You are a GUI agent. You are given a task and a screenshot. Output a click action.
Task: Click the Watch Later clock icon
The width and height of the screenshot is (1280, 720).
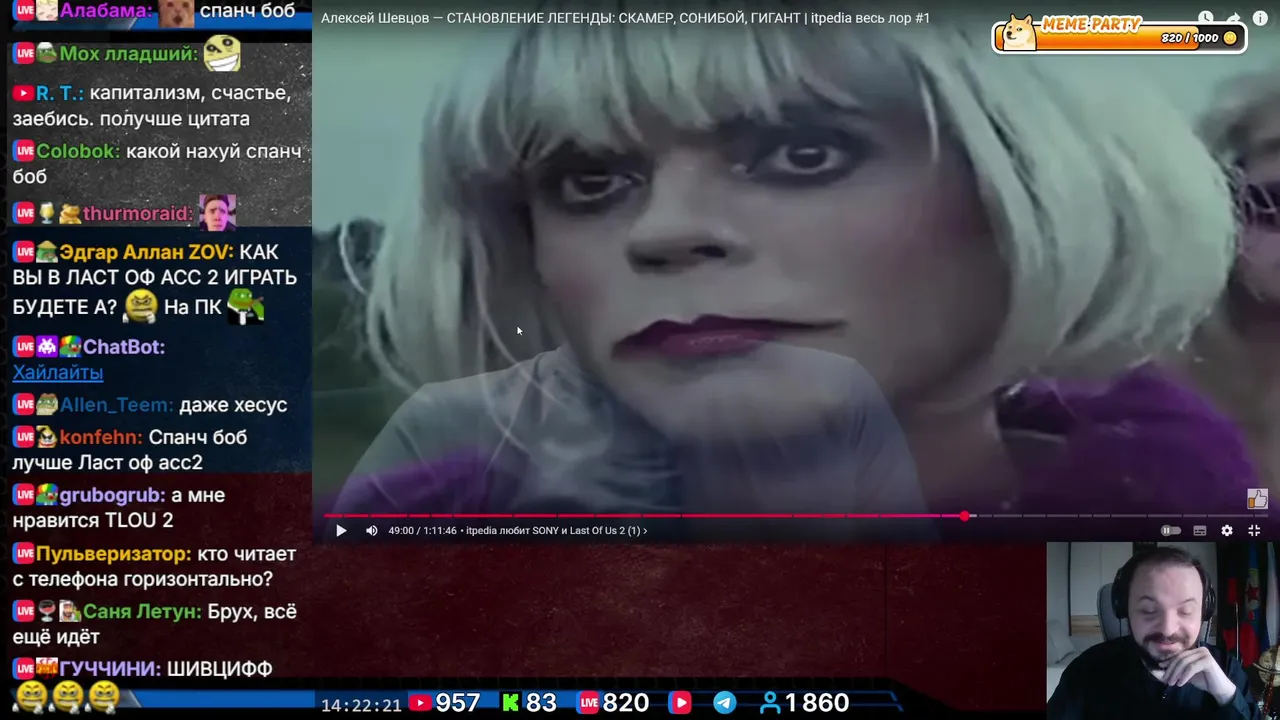pyautogui.click(x=1206, y=17)
